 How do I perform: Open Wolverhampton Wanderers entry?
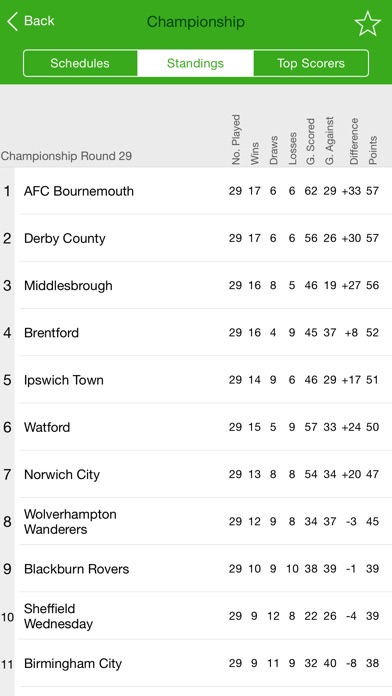[x=196, y=522]
